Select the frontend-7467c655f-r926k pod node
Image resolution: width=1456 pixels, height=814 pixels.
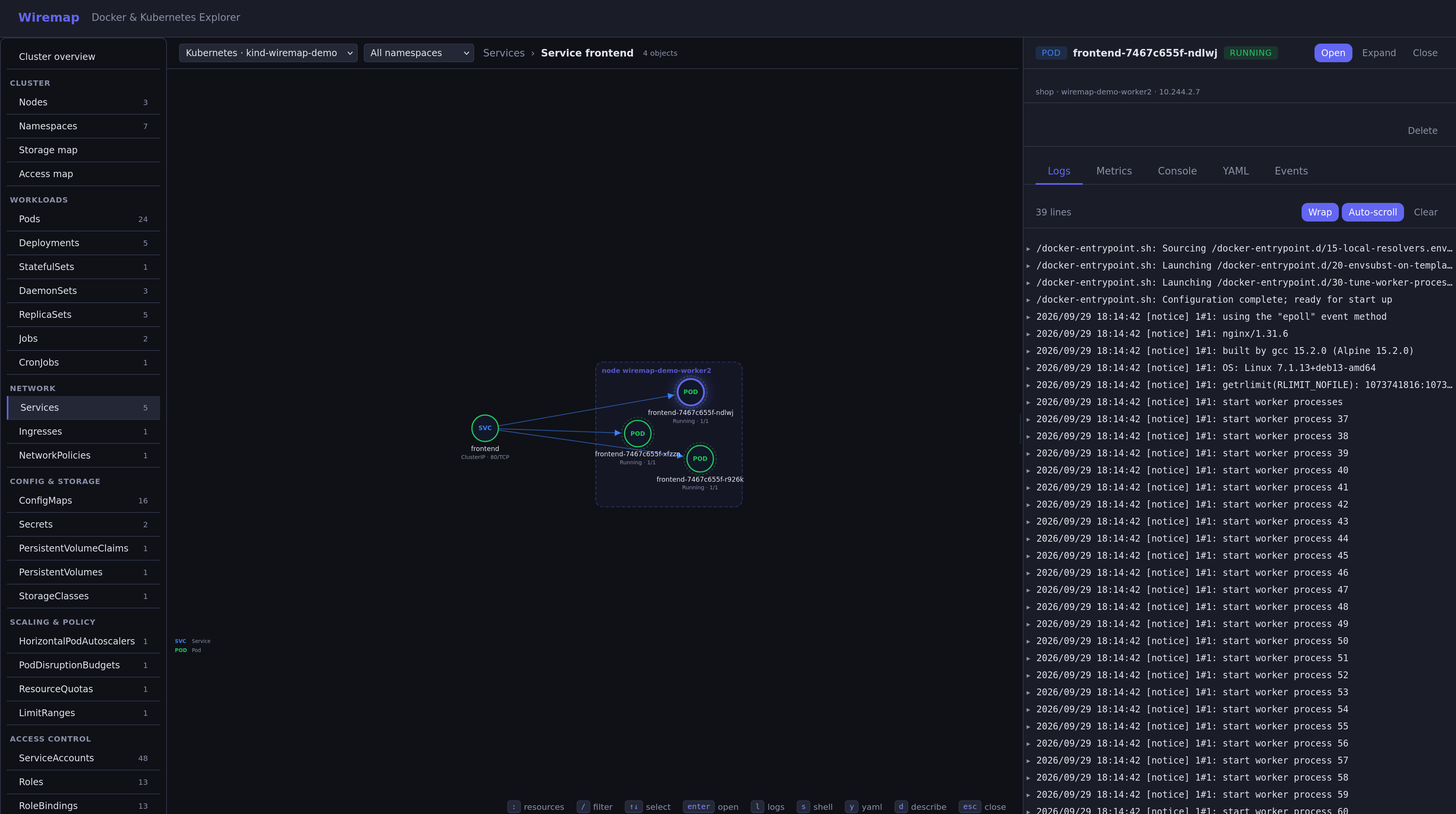click(700, 459)
